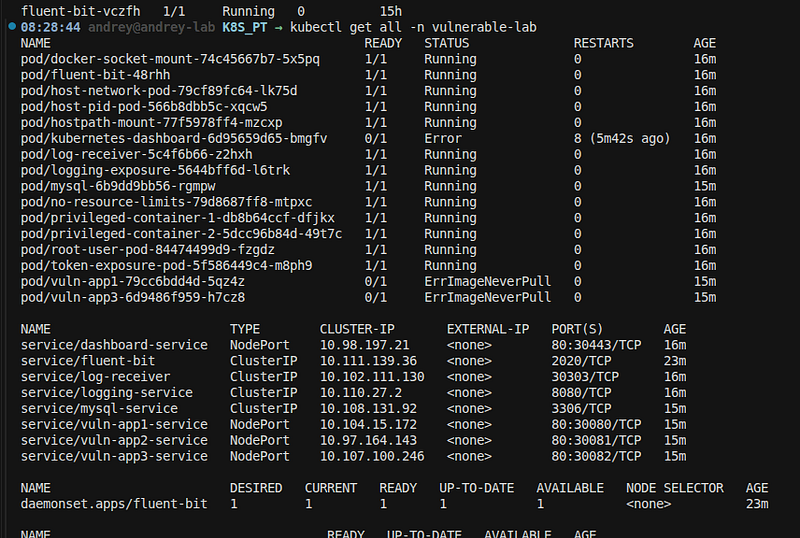Click the 80:30443/TCP port entry
Image resolution: width=800 pixels, height=538 pixels.
coord(596,345)
